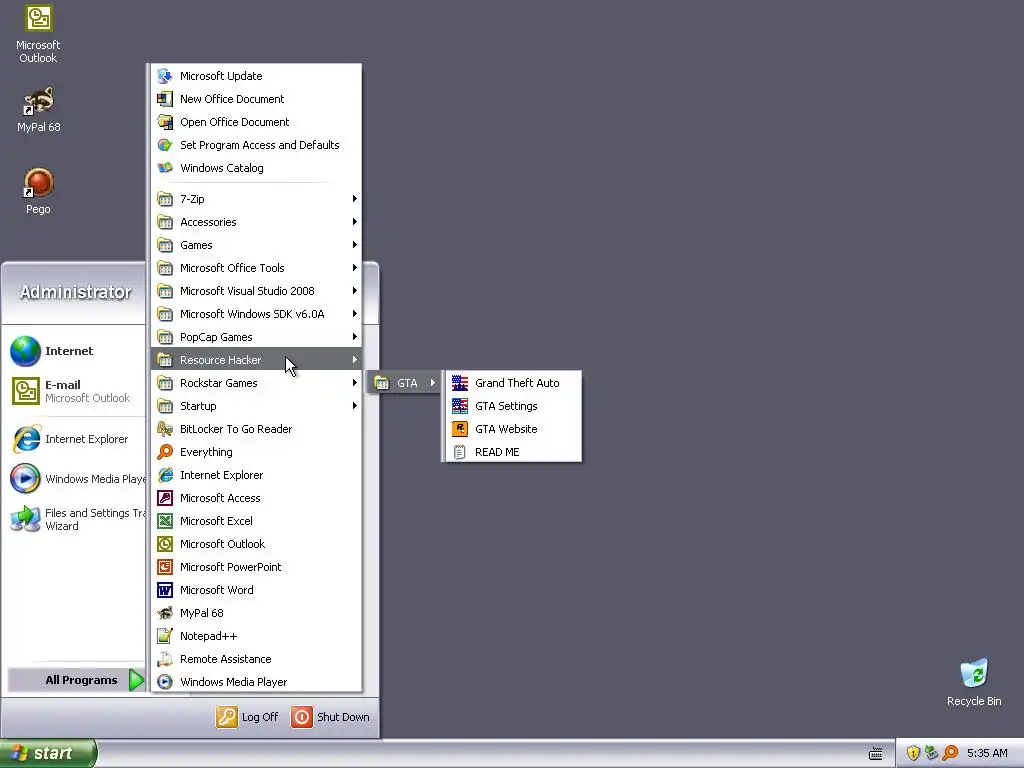Click the Files and Settings Transfer Wizard icon
The height and width of the screenshot is (768, 1024).
click(x=25, y=520)
